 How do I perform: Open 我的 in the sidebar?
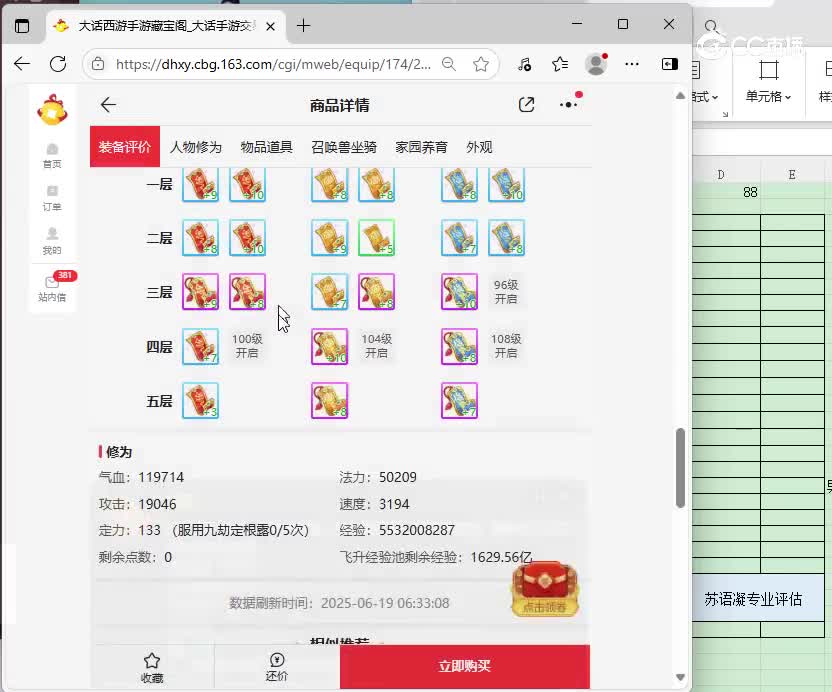(x=52, y=241)
